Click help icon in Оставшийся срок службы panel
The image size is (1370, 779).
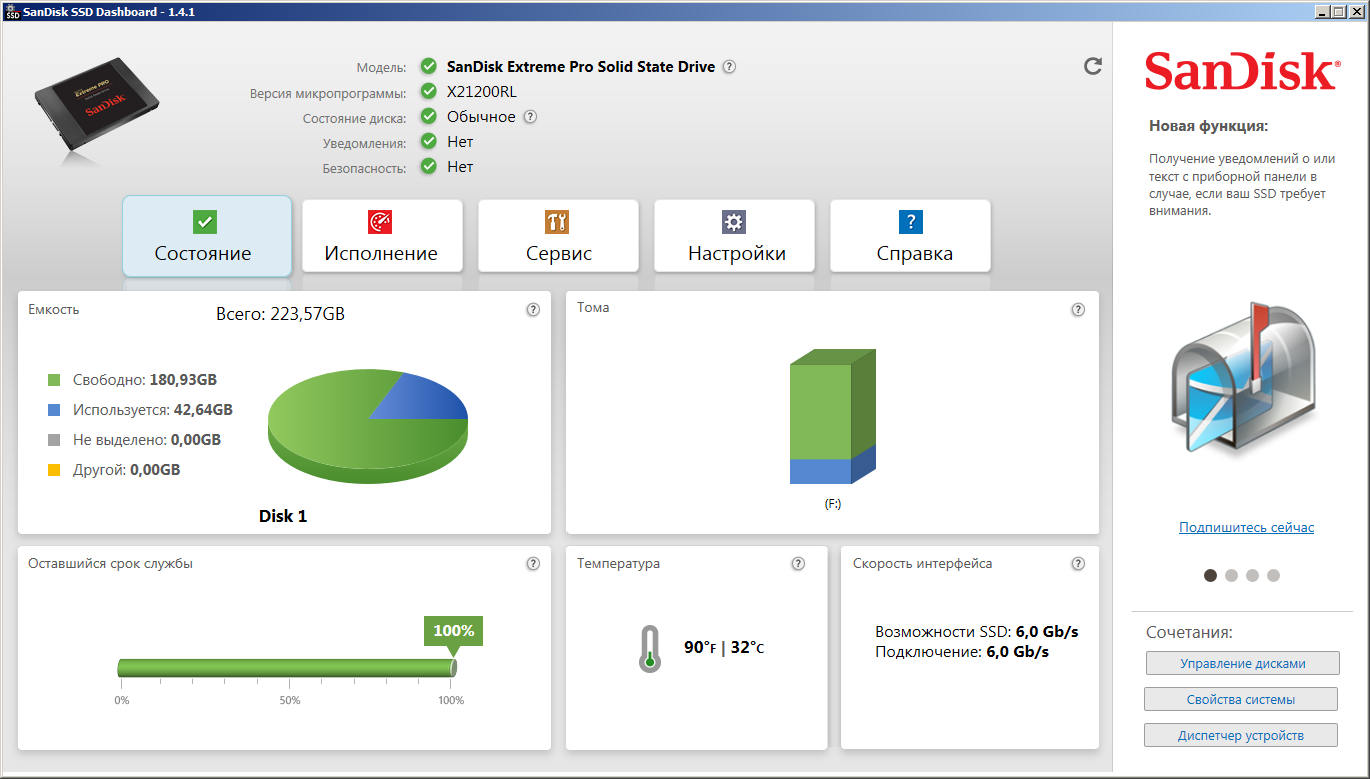[534, 564]
